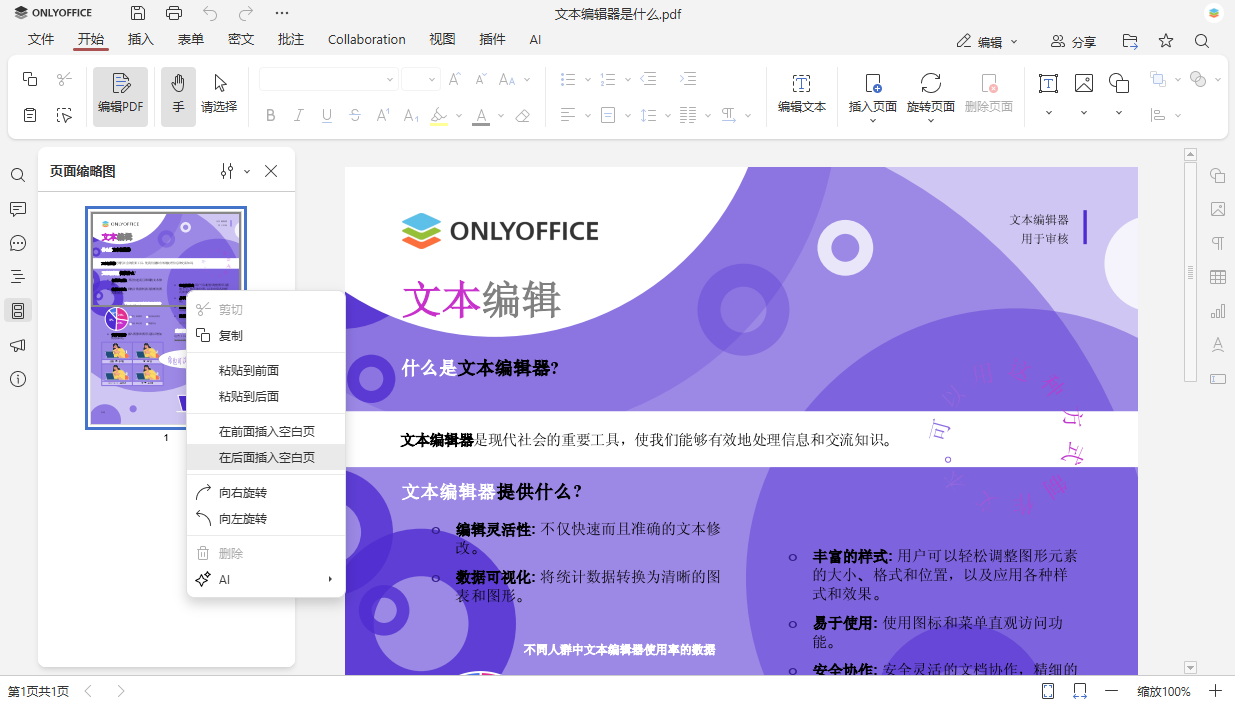The height and width of the screenshot is (705, 1235).
Task: Open Table settings icon in right sidebar
Action: pyautogui.click(x=1216, y=276)
